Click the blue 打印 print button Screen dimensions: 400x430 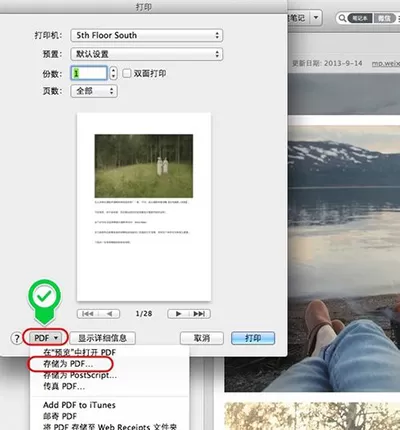point(253,338)
